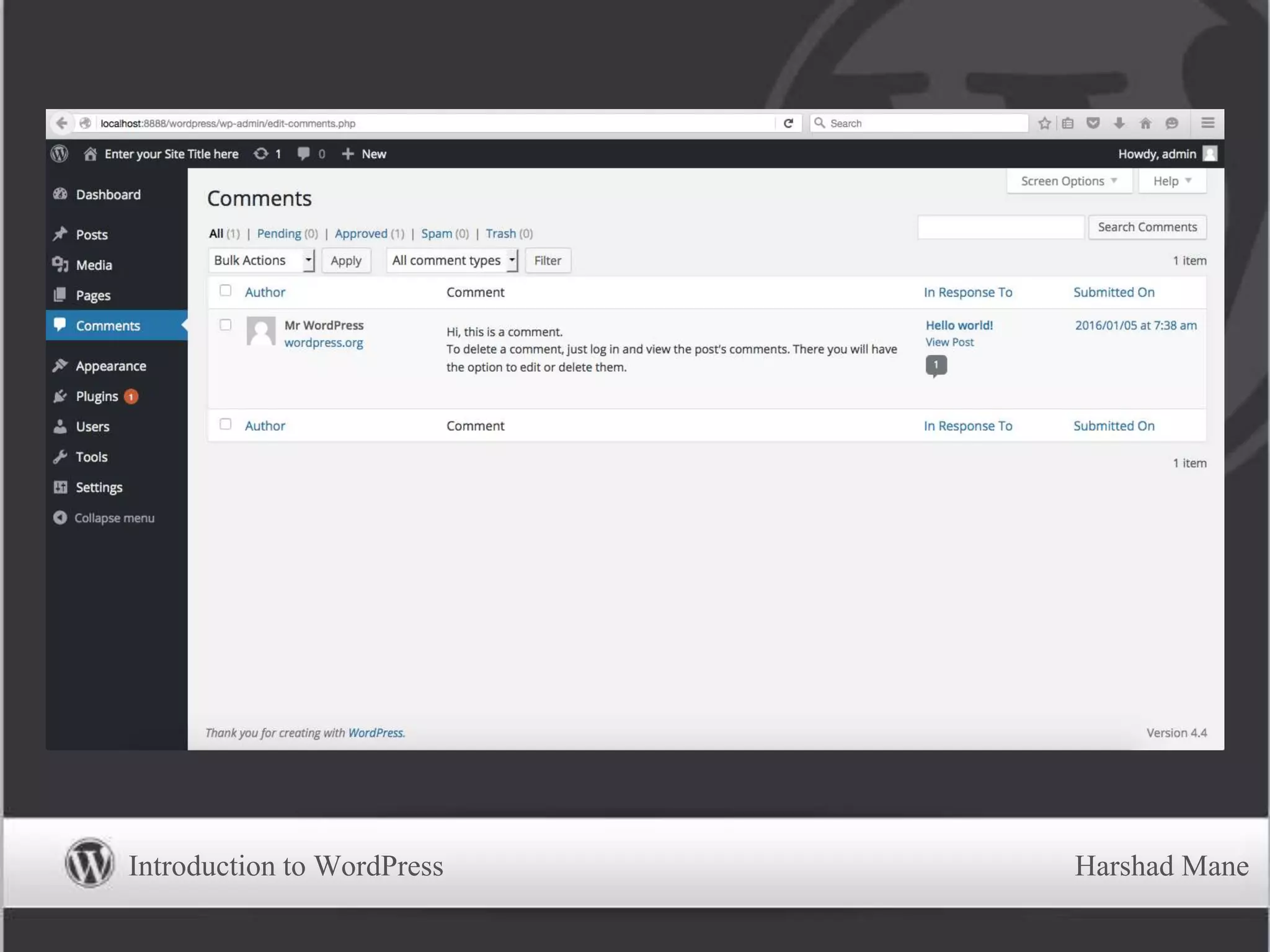The height and width of the screenshot is (952, 1270).
Task: Click the Tools wrench icon
Action: point(60,456)
